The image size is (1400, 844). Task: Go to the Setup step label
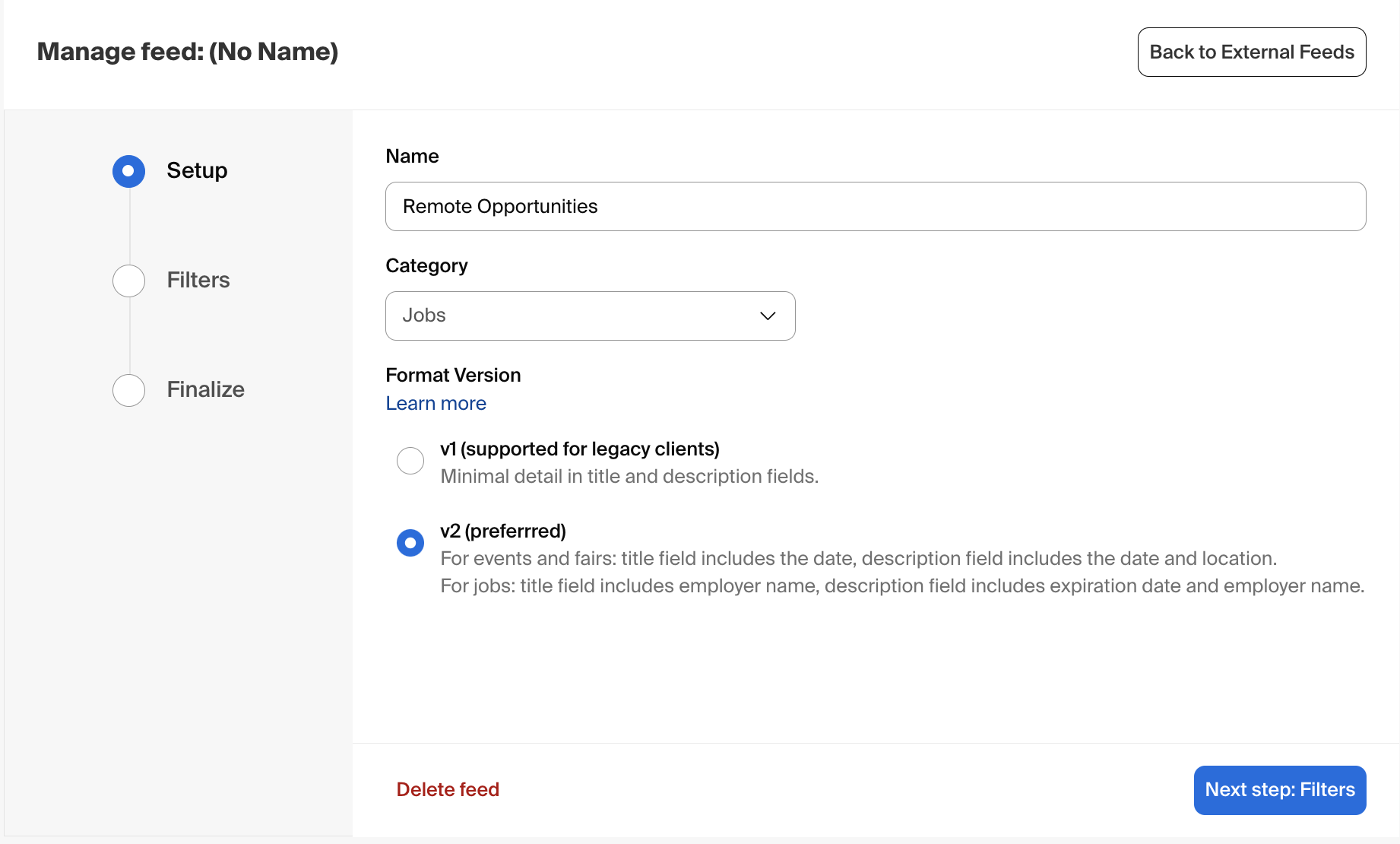(197, 170)
